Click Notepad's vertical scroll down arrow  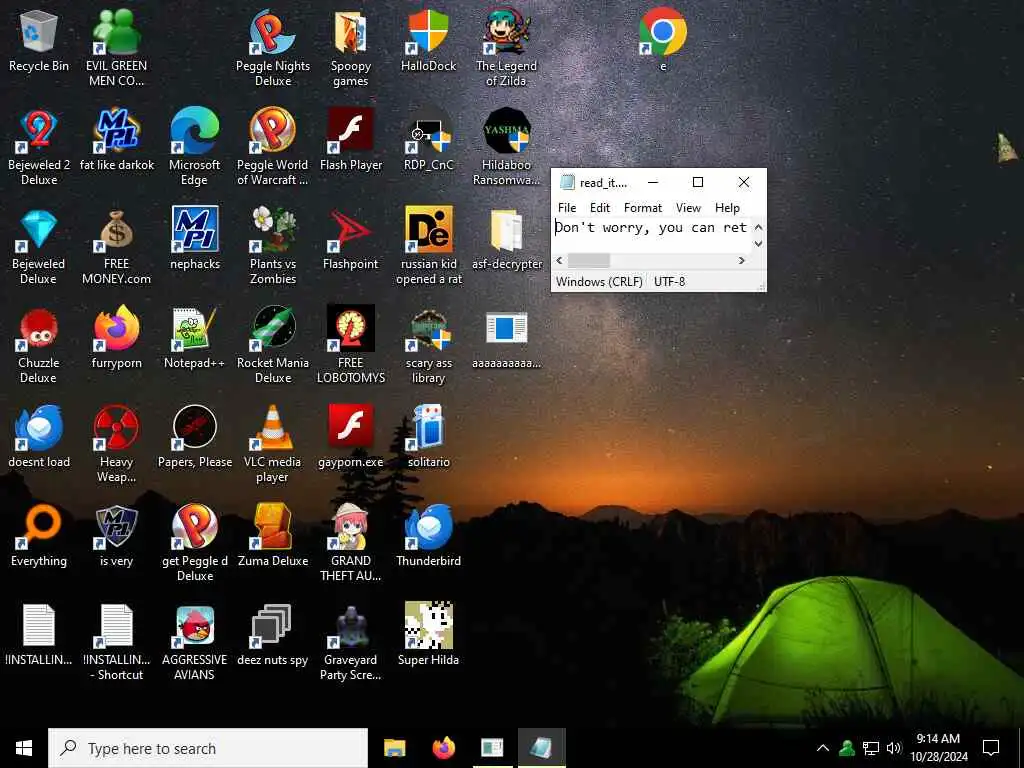tap(758, 244)
